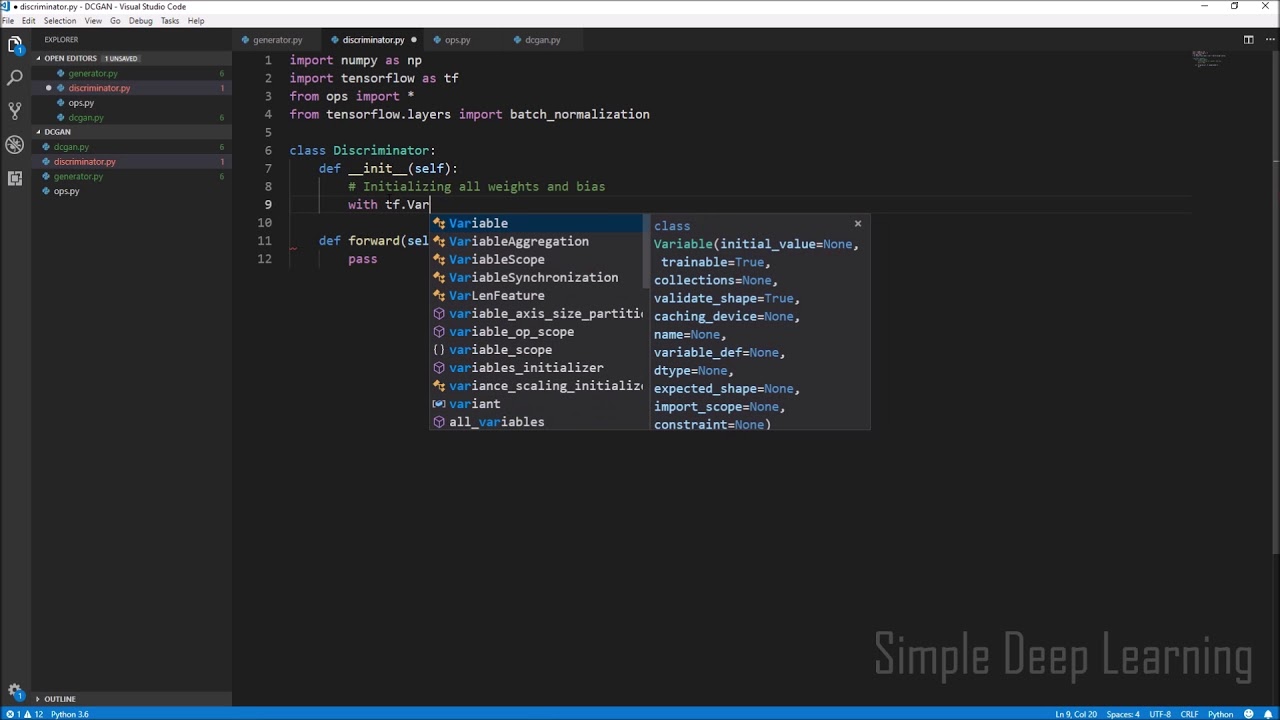Place cursor on the 'from ops import *' line
The height and width of the screenshot is (720, 1280).
click(x=352, y=96)
